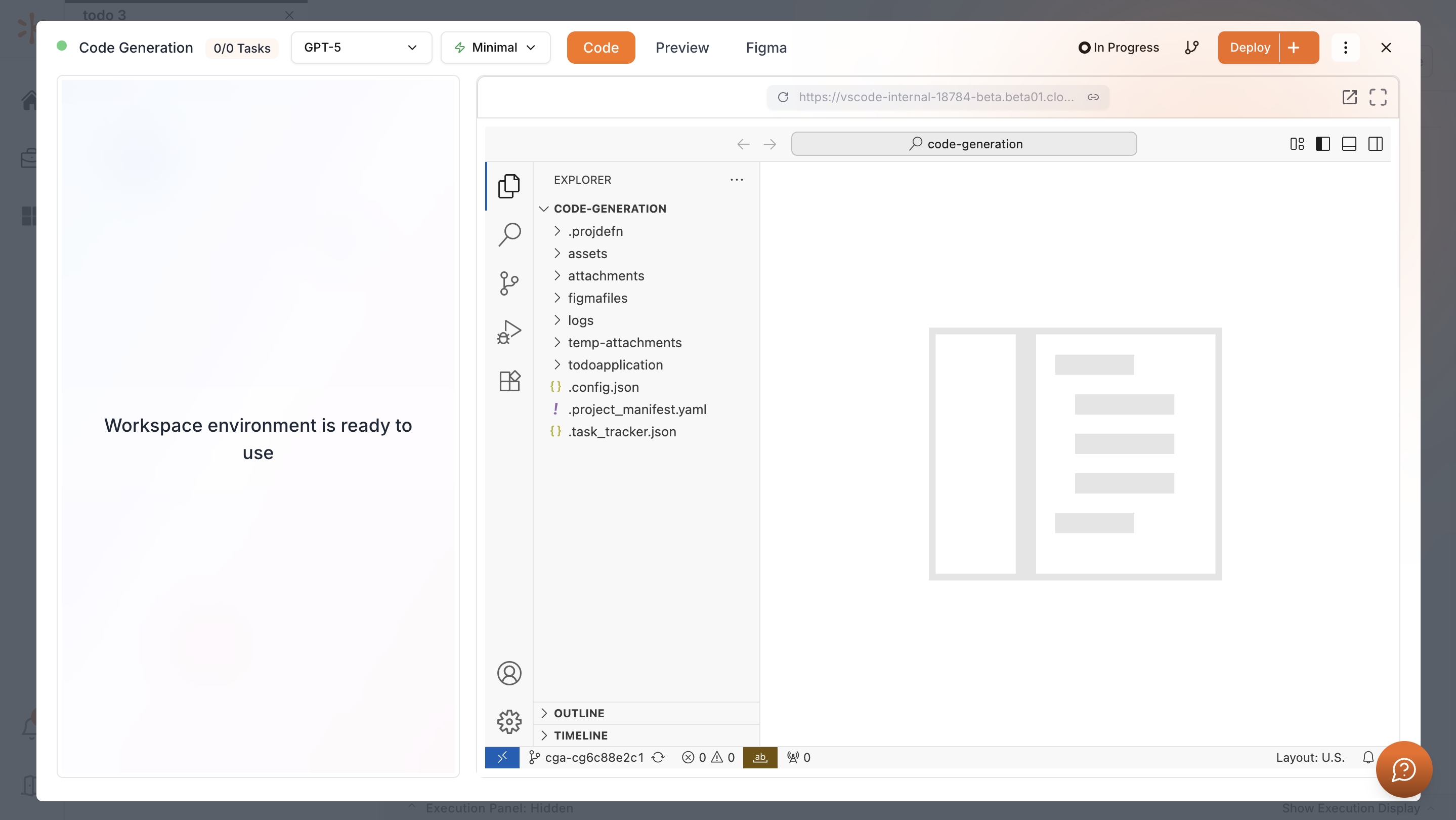Click errors and warnings count
This screenshot has width=1456, height=820.
click(708, 757)
